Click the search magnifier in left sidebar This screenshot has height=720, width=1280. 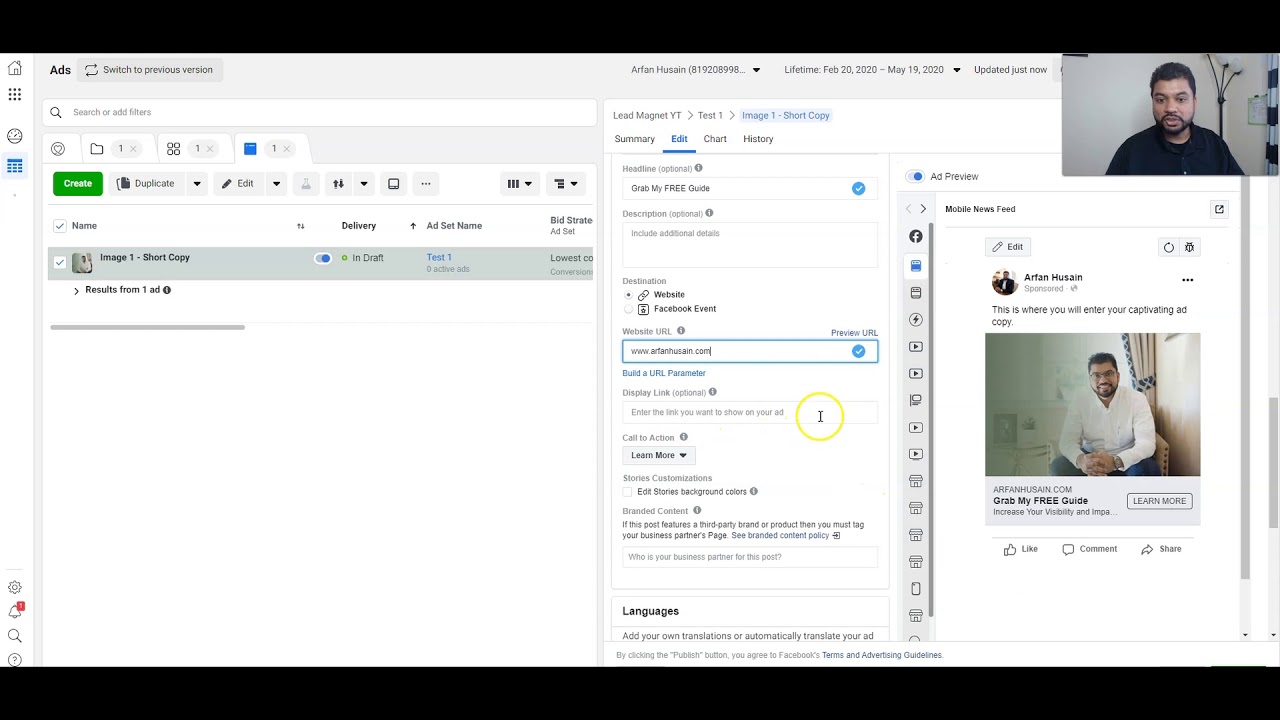pos(15,636)
